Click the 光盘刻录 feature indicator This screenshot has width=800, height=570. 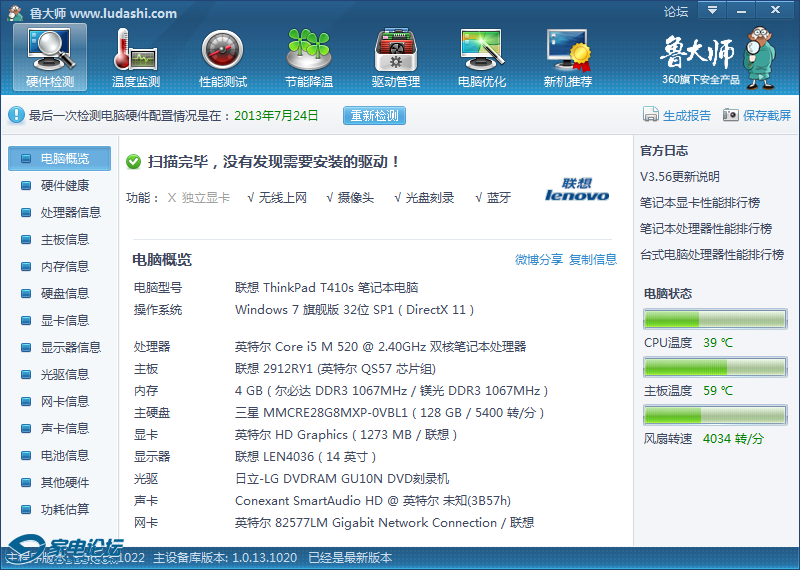point(424,198)
